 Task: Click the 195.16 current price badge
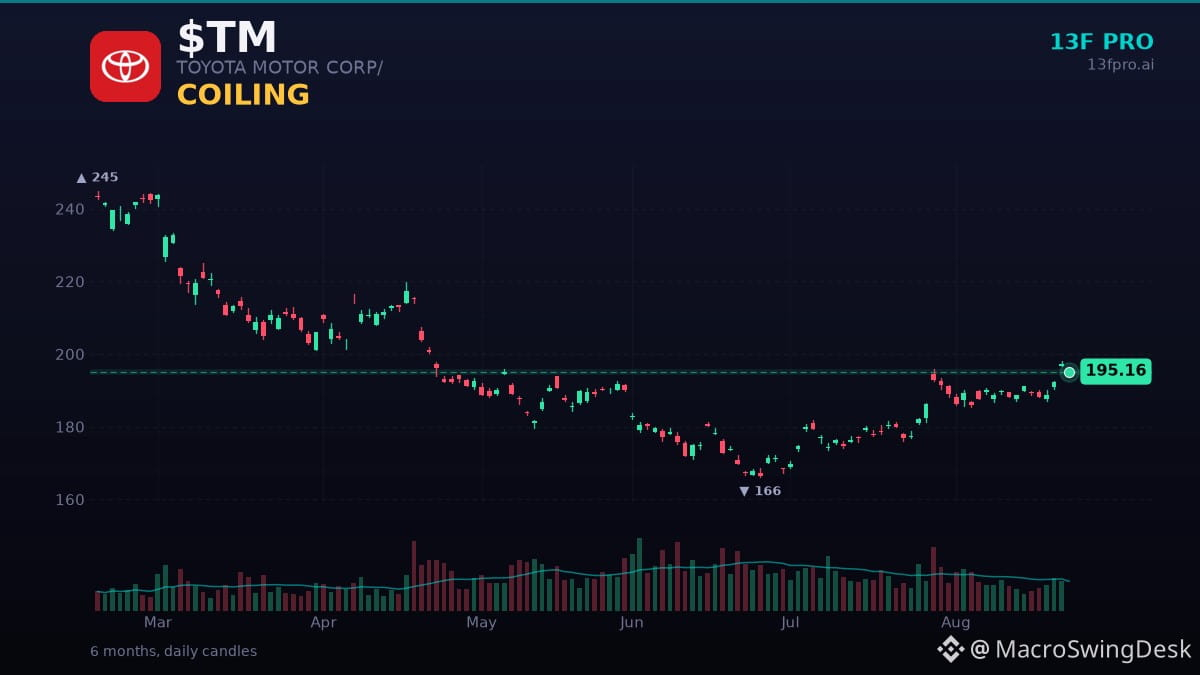1116,371
